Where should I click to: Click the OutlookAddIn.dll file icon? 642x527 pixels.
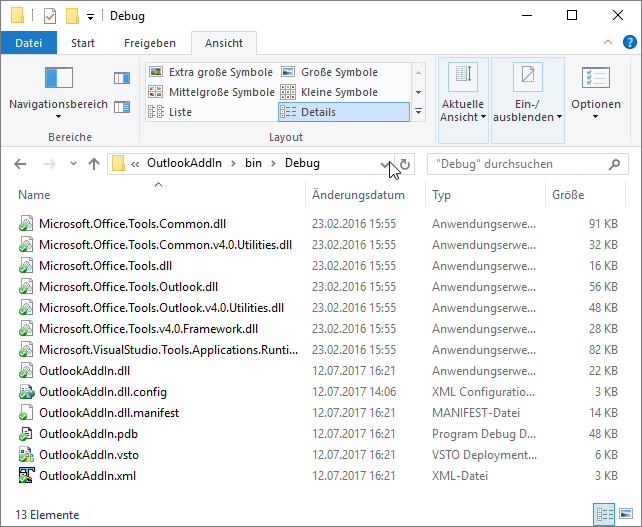[26, 371]
